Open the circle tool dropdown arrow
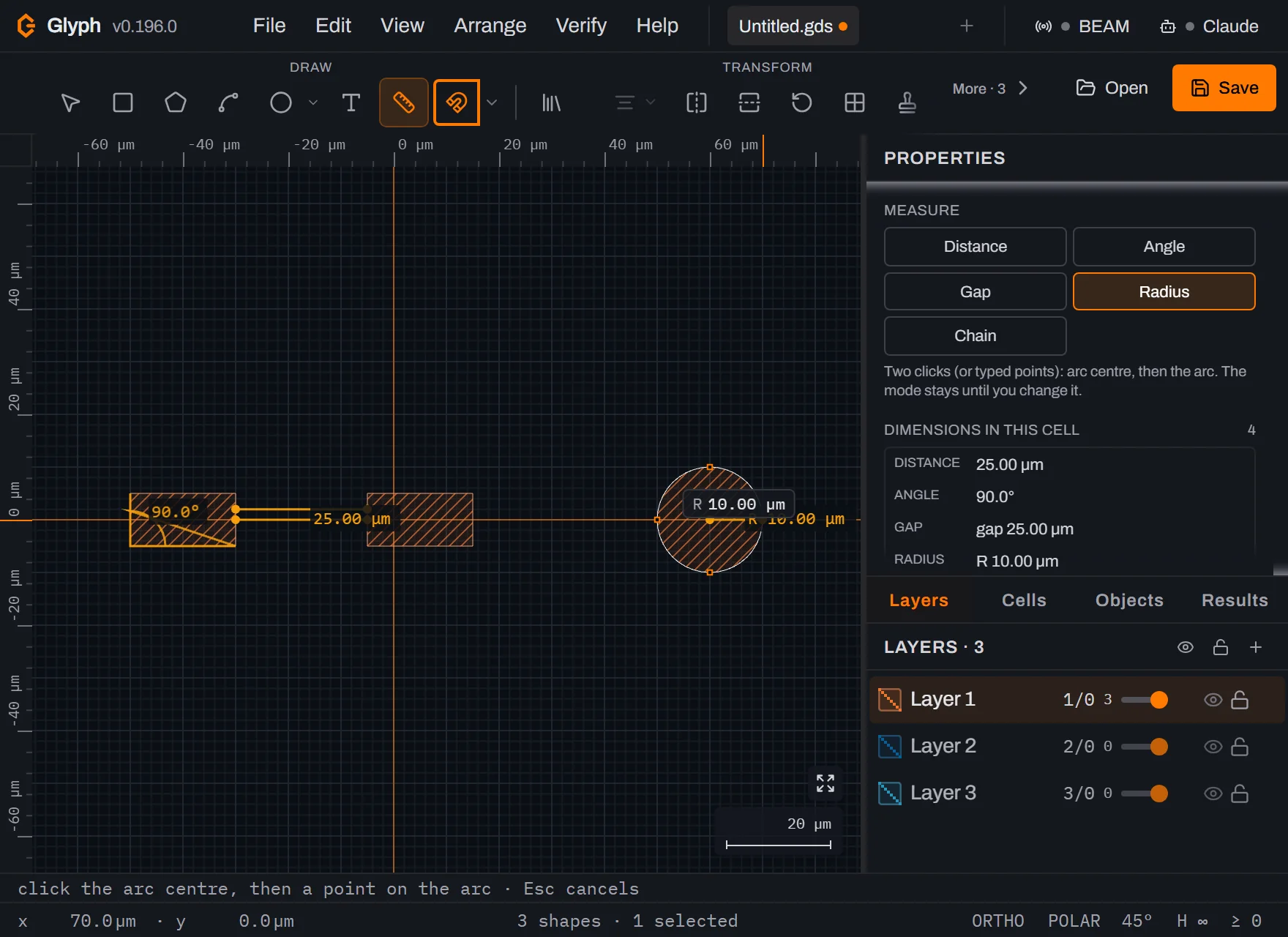This screenshot has height=937, width=1288. click(x=313, y=102)
